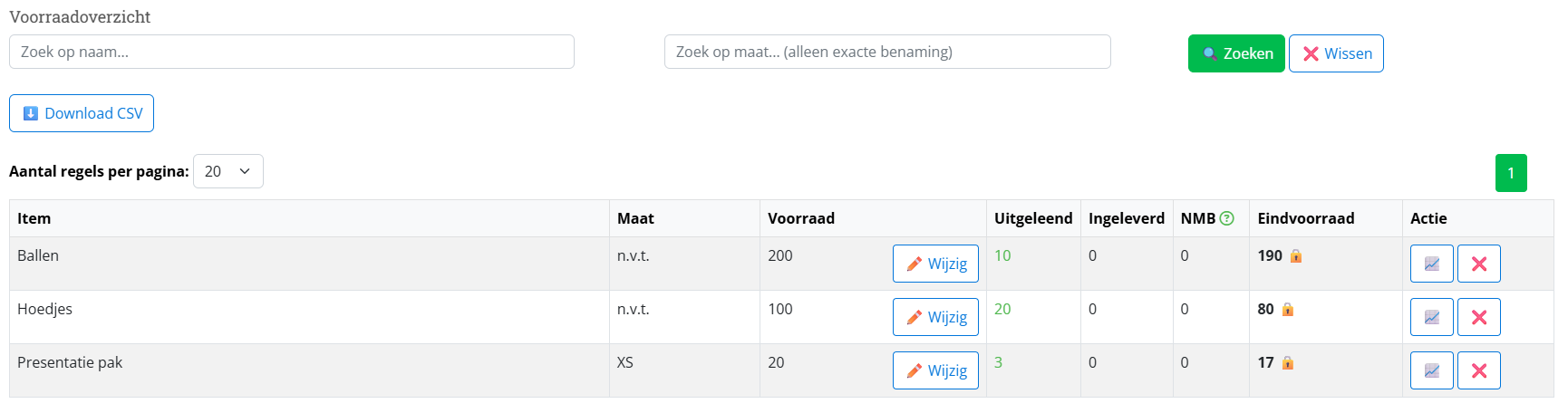The height and width of the screenshot is (413, 1568).
Task: Edit the Ballen stock with Wijzig
Action: (935, 264)
